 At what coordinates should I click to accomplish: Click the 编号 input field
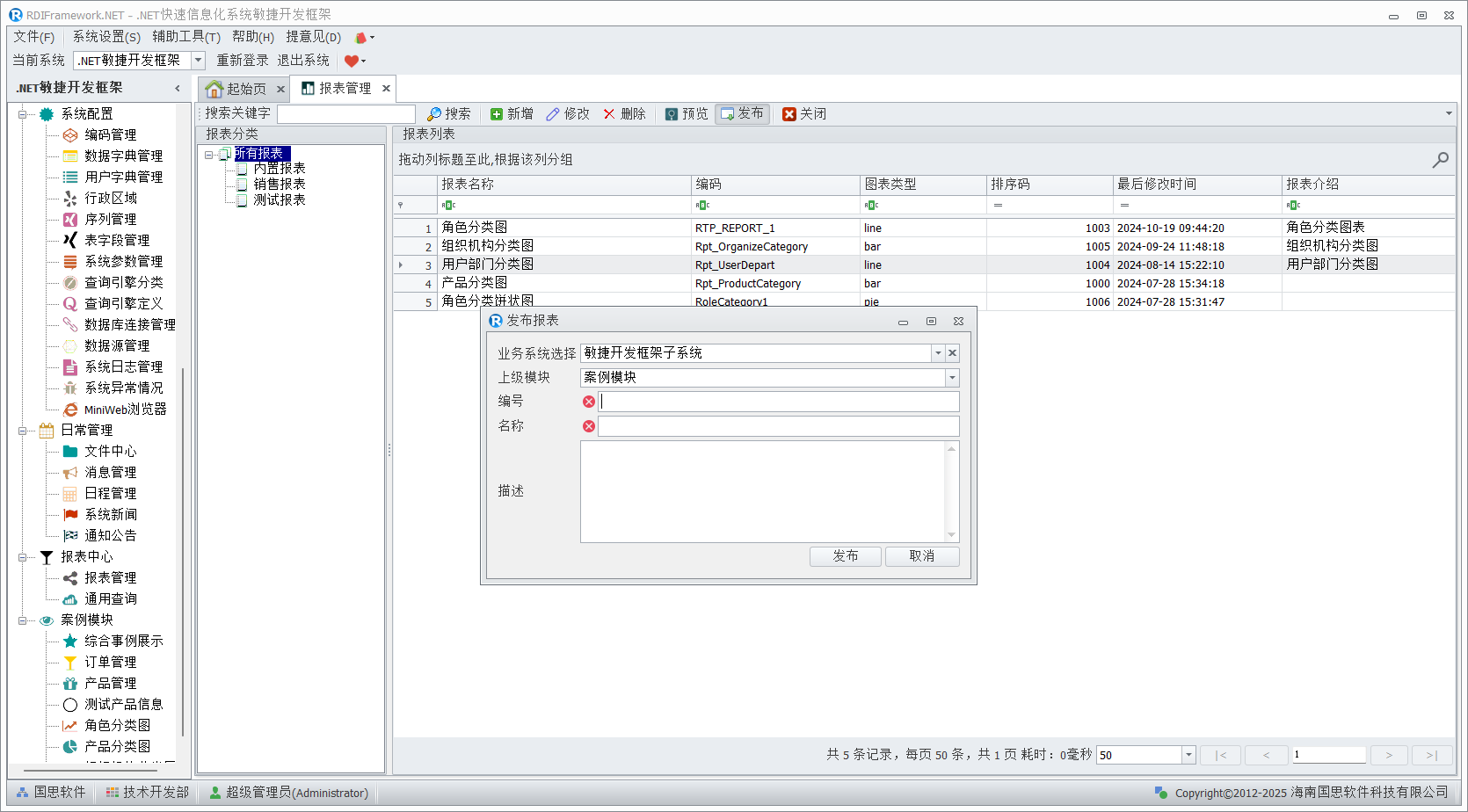click(x=779, y=402)
